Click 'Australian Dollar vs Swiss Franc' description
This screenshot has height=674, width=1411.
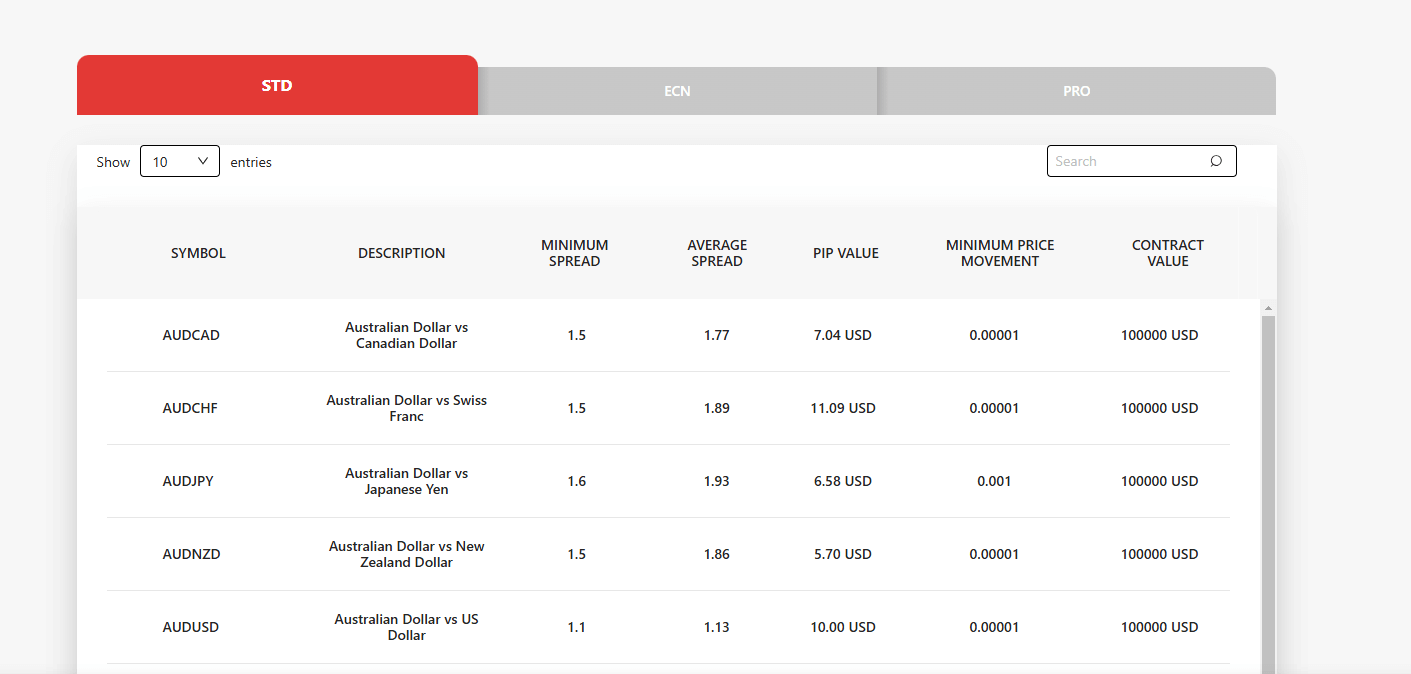coord(406,408)
